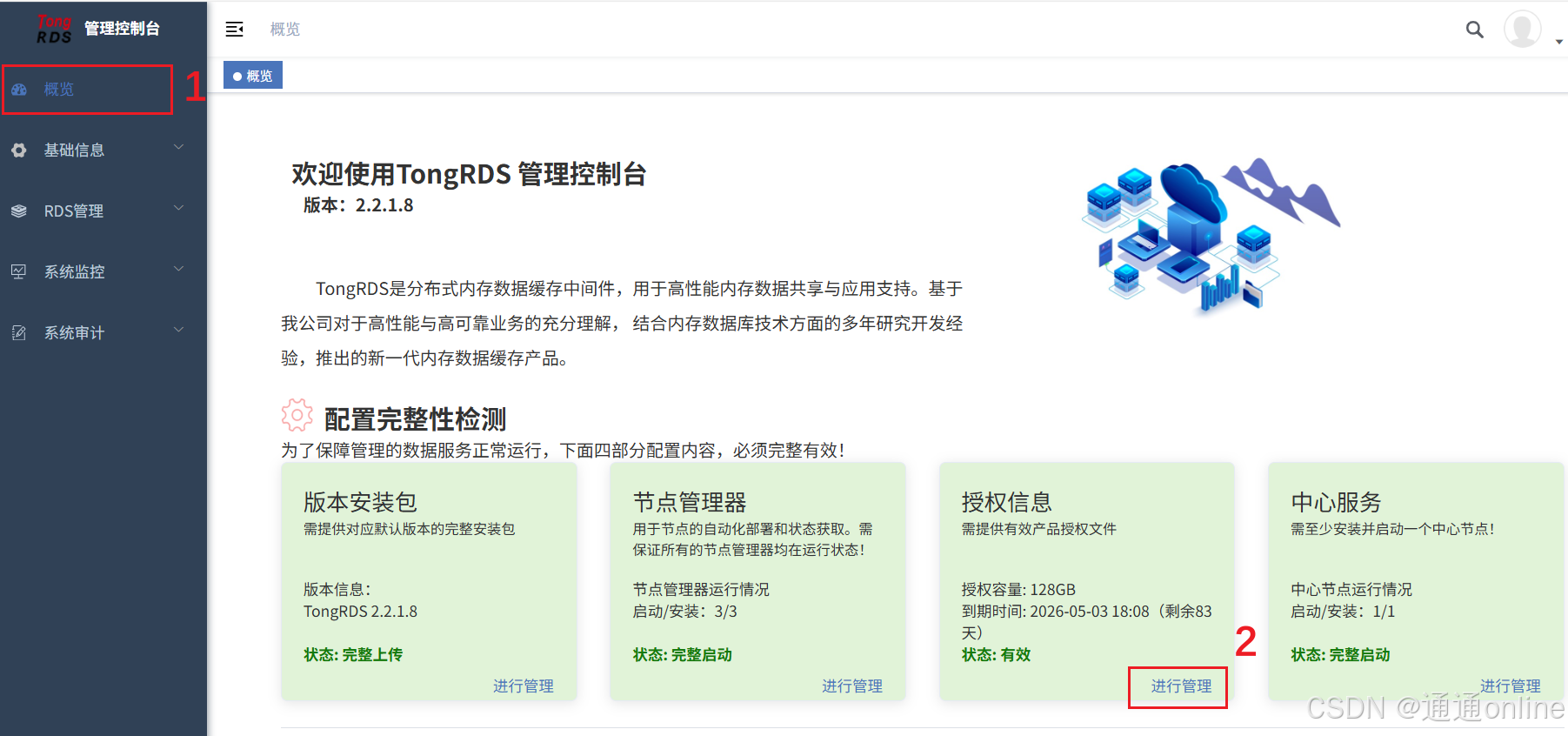The height and width of the screenshot is (736, 1568).
Task: Click the 版本安装包 card title
Action: 361,502
